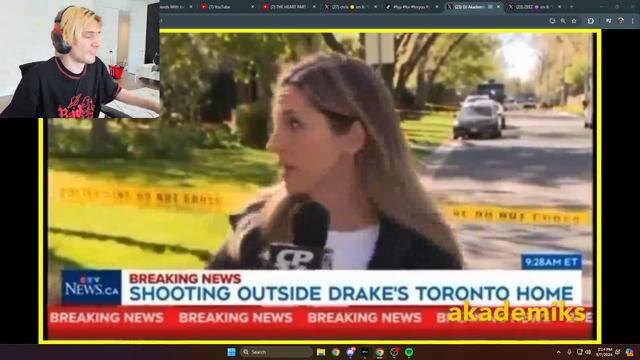The image size is (640, 360).
Task: Open the Chrome profile avatar
Action: point(621,21)
